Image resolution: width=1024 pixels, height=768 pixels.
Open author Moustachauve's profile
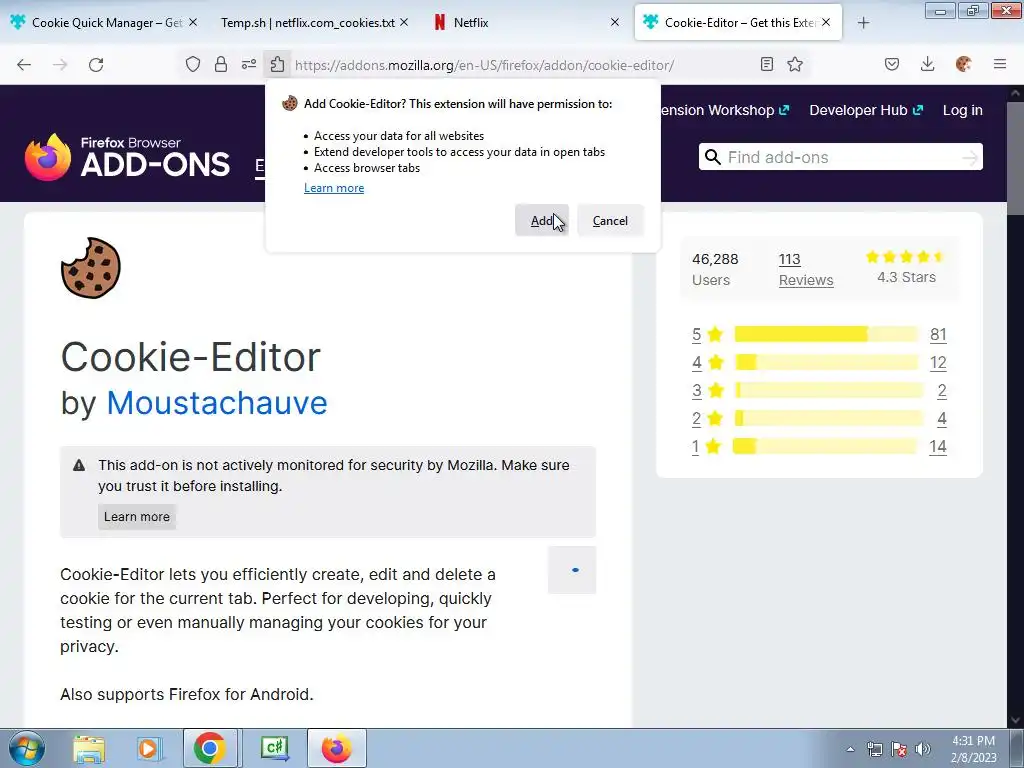pos(217,402)
